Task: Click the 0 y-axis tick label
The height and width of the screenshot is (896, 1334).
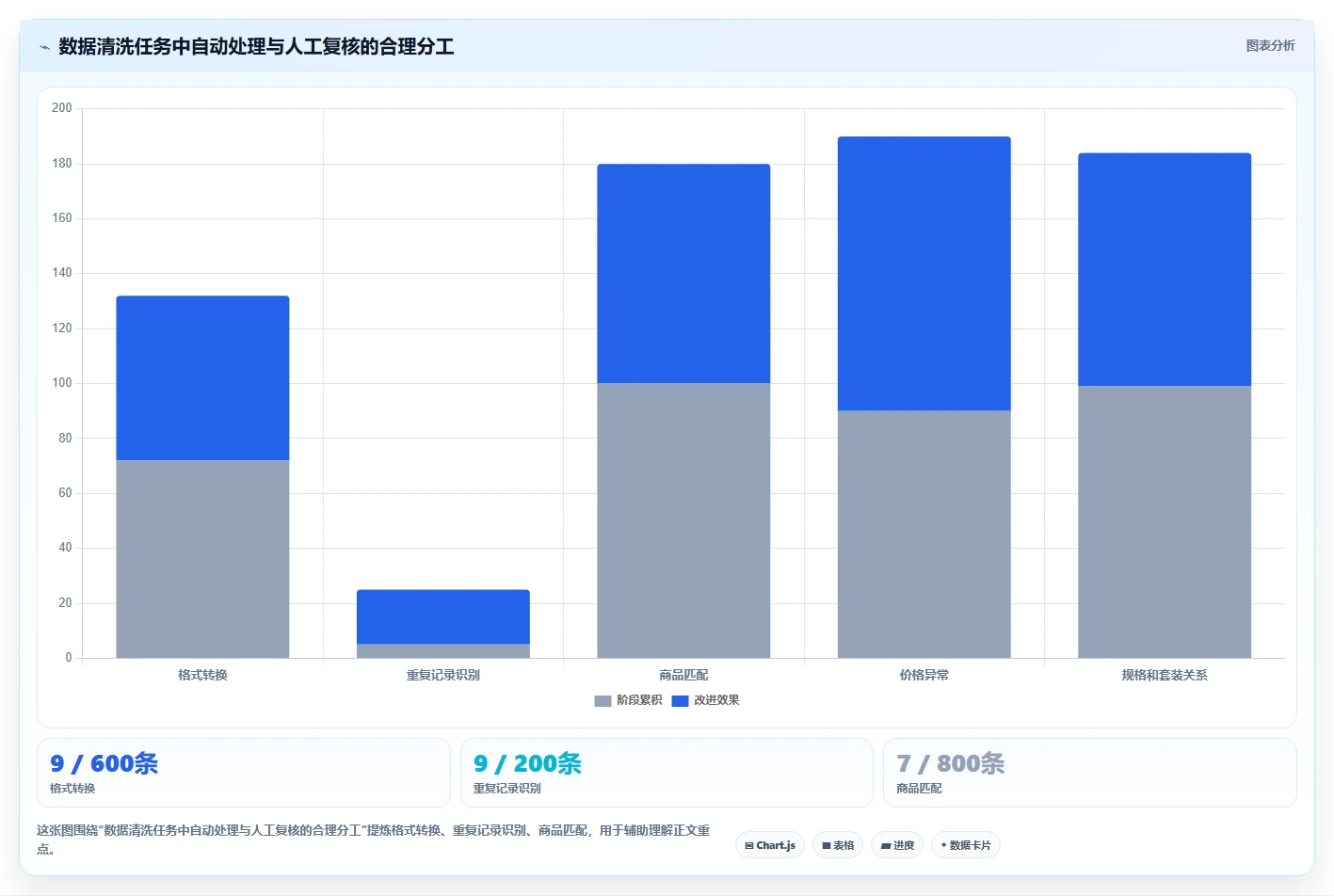Action: 68,658
